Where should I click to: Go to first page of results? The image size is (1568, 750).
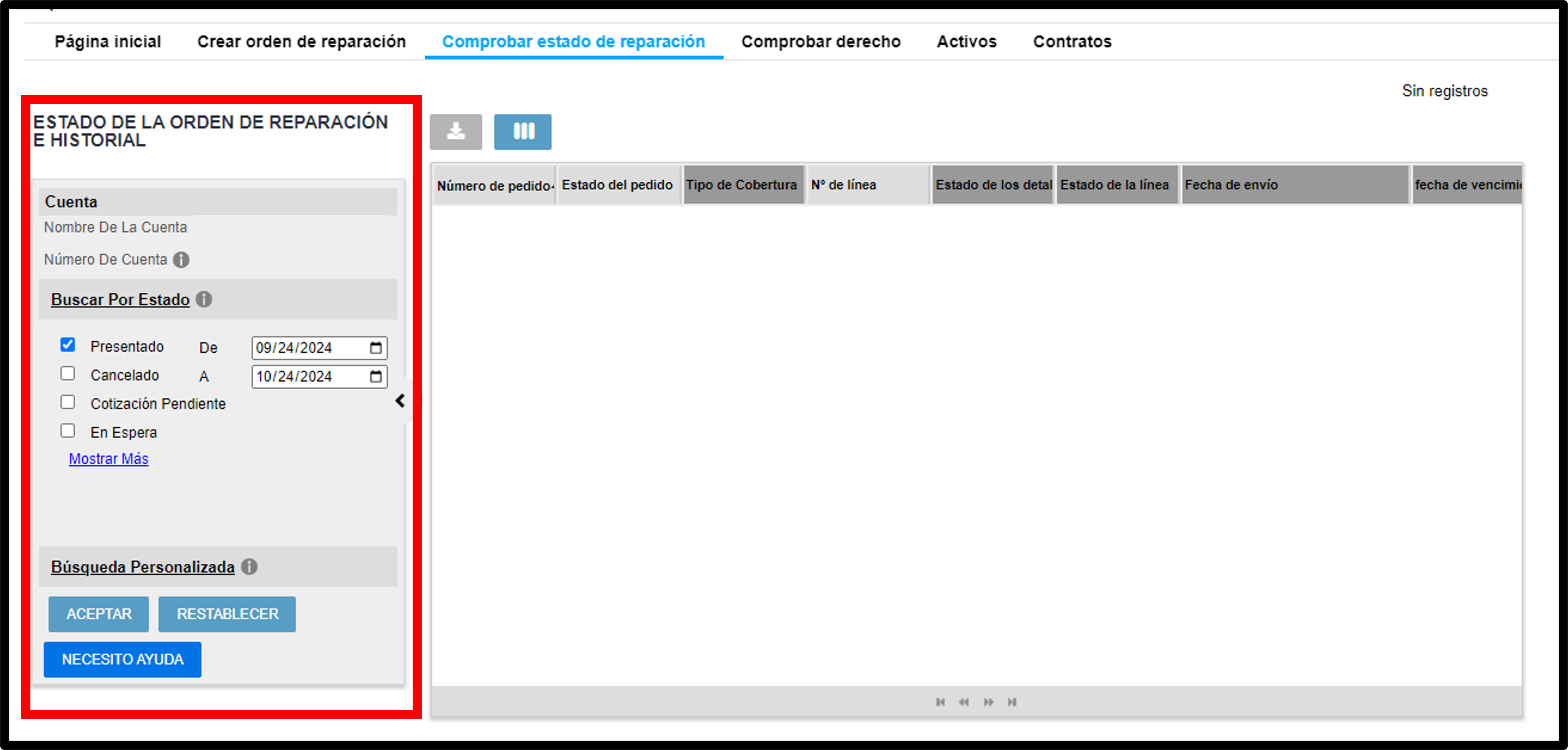click(940, 702)
